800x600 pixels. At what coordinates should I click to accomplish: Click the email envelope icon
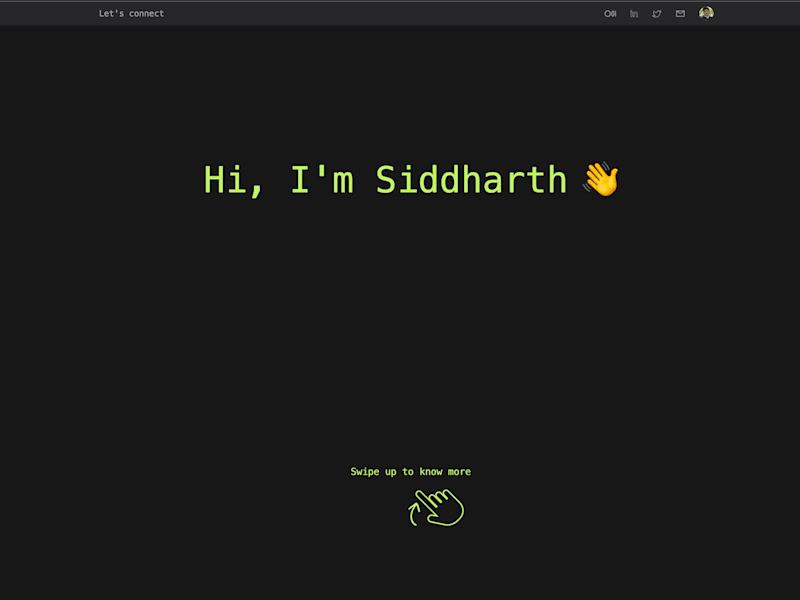click(680, 14)
